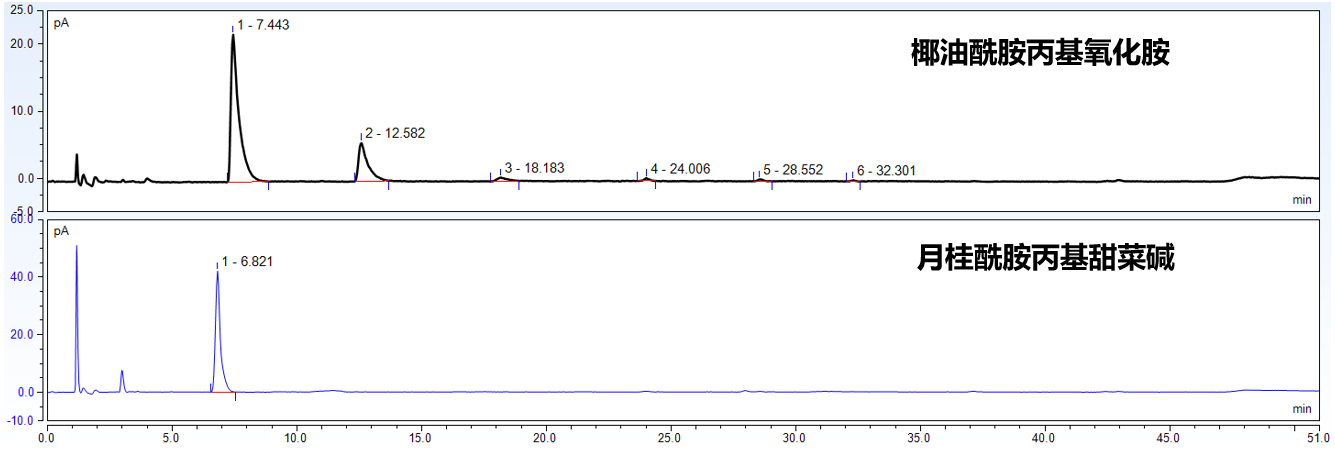The height and width of the screenshot is (456, 1335).
Task: Click the apex of the tallest black peak
Action: click(233, 37)
